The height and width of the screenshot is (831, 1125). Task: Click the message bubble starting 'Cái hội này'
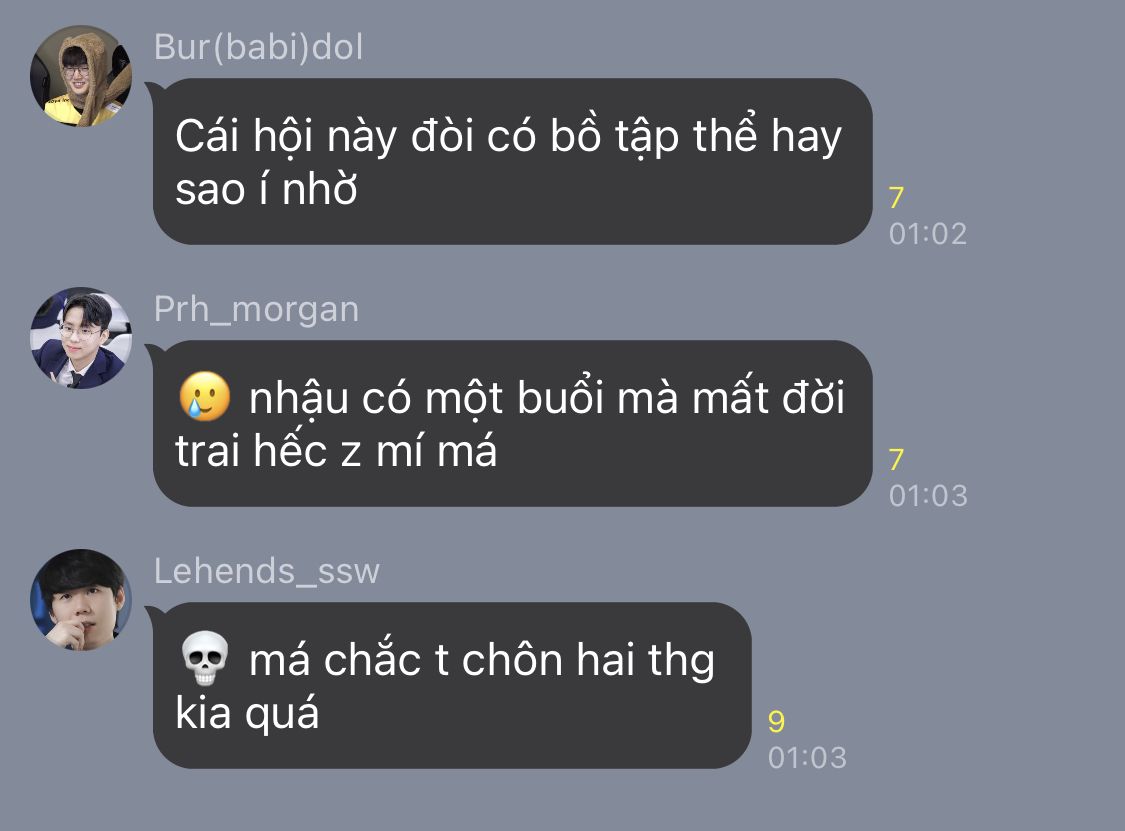click(x=512, y=161)
